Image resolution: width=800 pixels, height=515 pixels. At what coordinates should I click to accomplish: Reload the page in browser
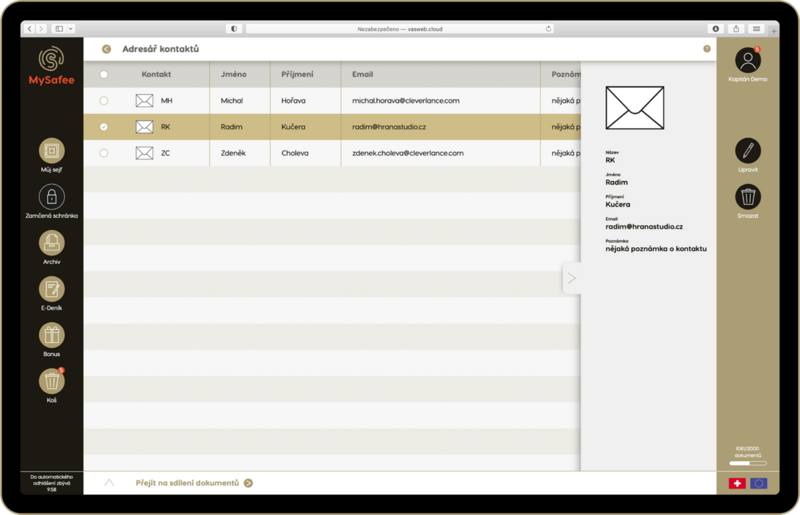[548, 29]
